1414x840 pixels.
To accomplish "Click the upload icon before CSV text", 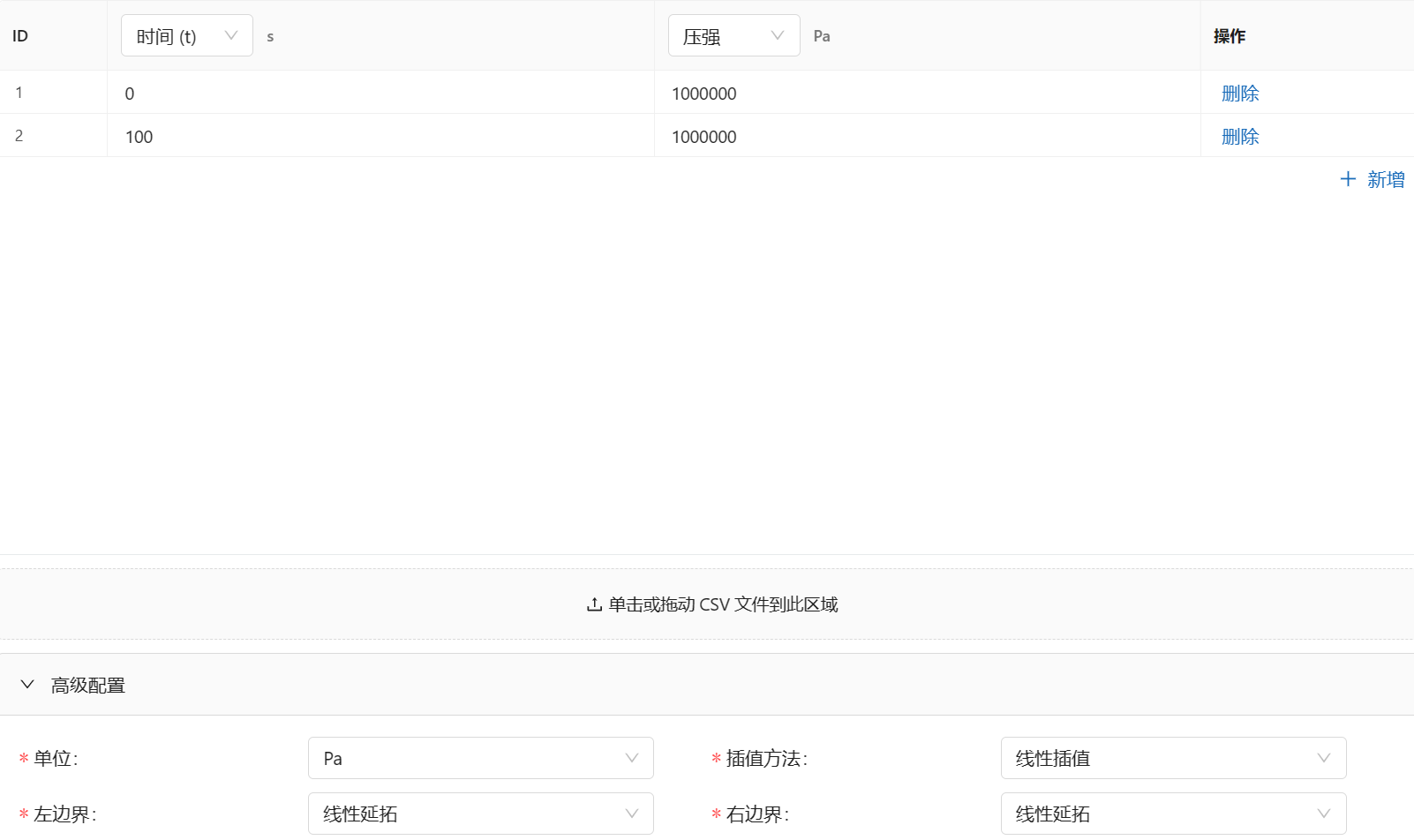I will tap(594, 604).
